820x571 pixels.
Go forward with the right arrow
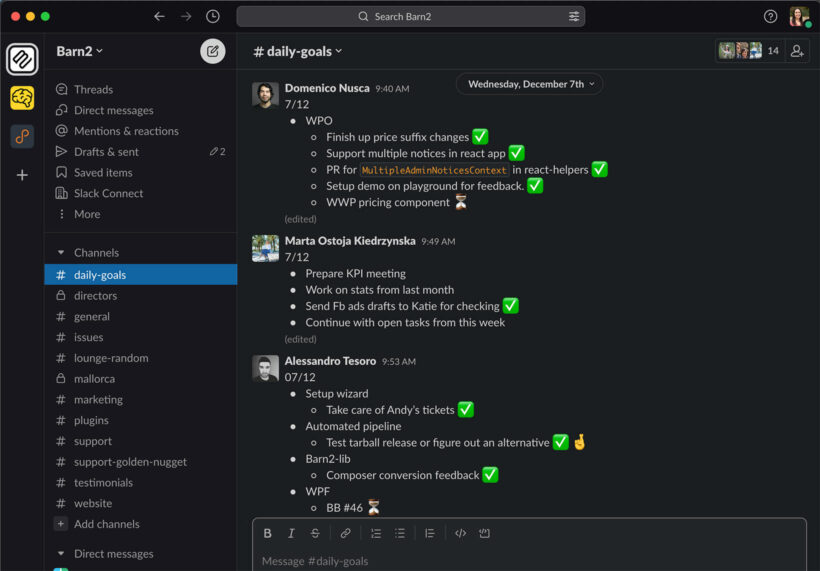pos(186,16)
